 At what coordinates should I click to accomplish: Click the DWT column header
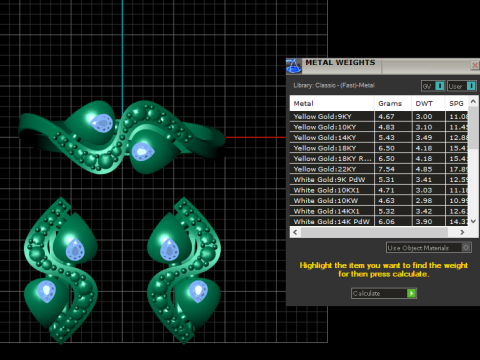[x=428, y=103]
